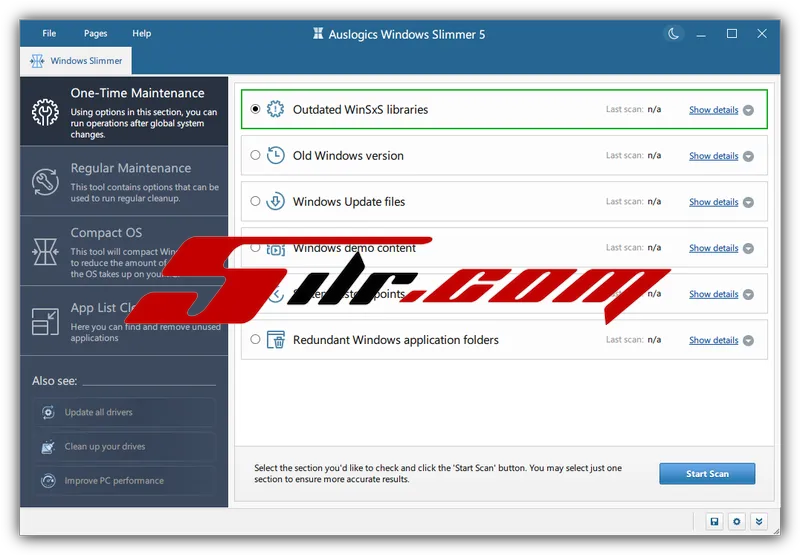The width and height of the screenshot is (800, 555).
Task: Click Clean up your drives
Action: (124, 446)
